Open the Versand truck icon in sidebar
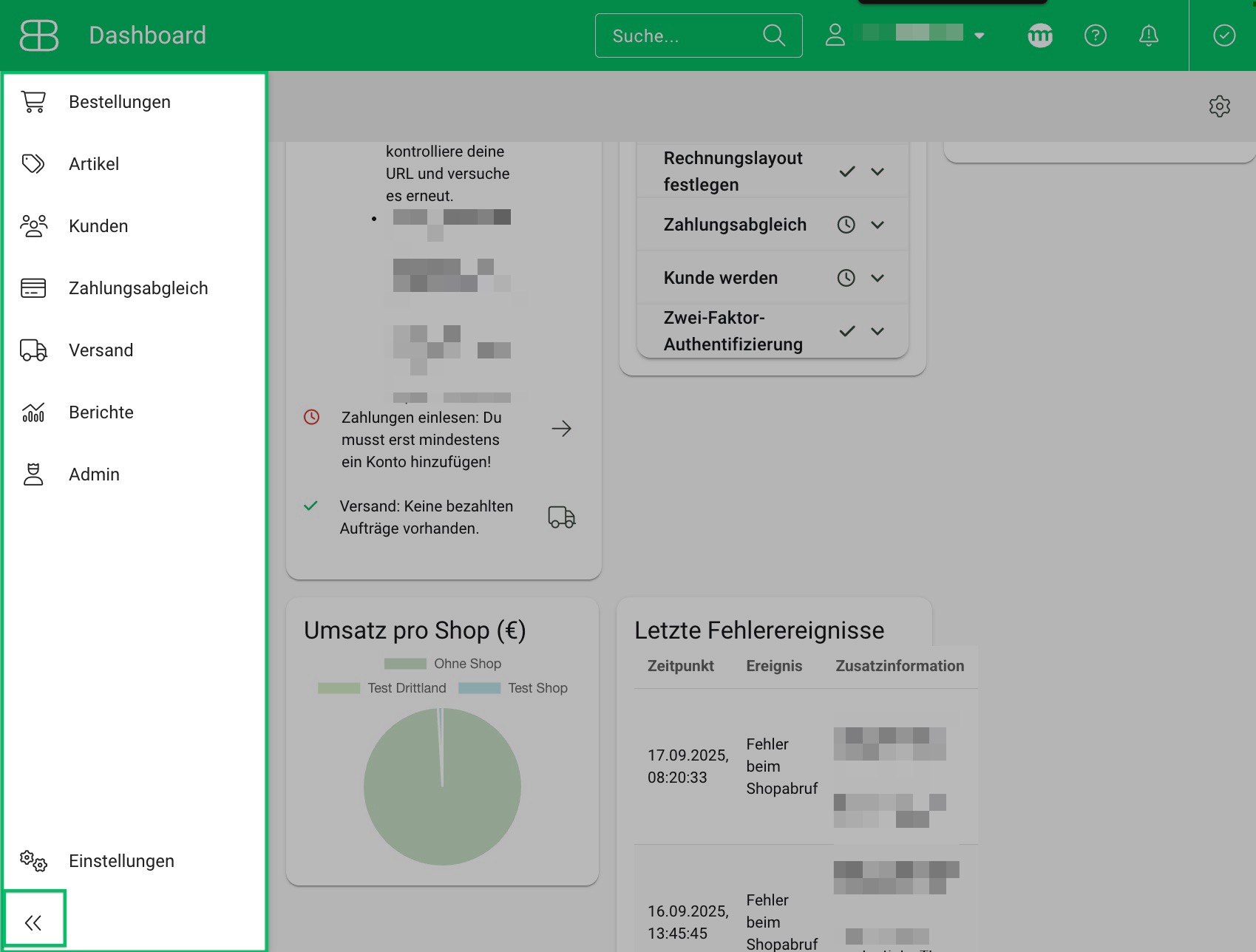The width and height of the screenshot is (1256, 952). pyautogui.click(x=33, y=350)
